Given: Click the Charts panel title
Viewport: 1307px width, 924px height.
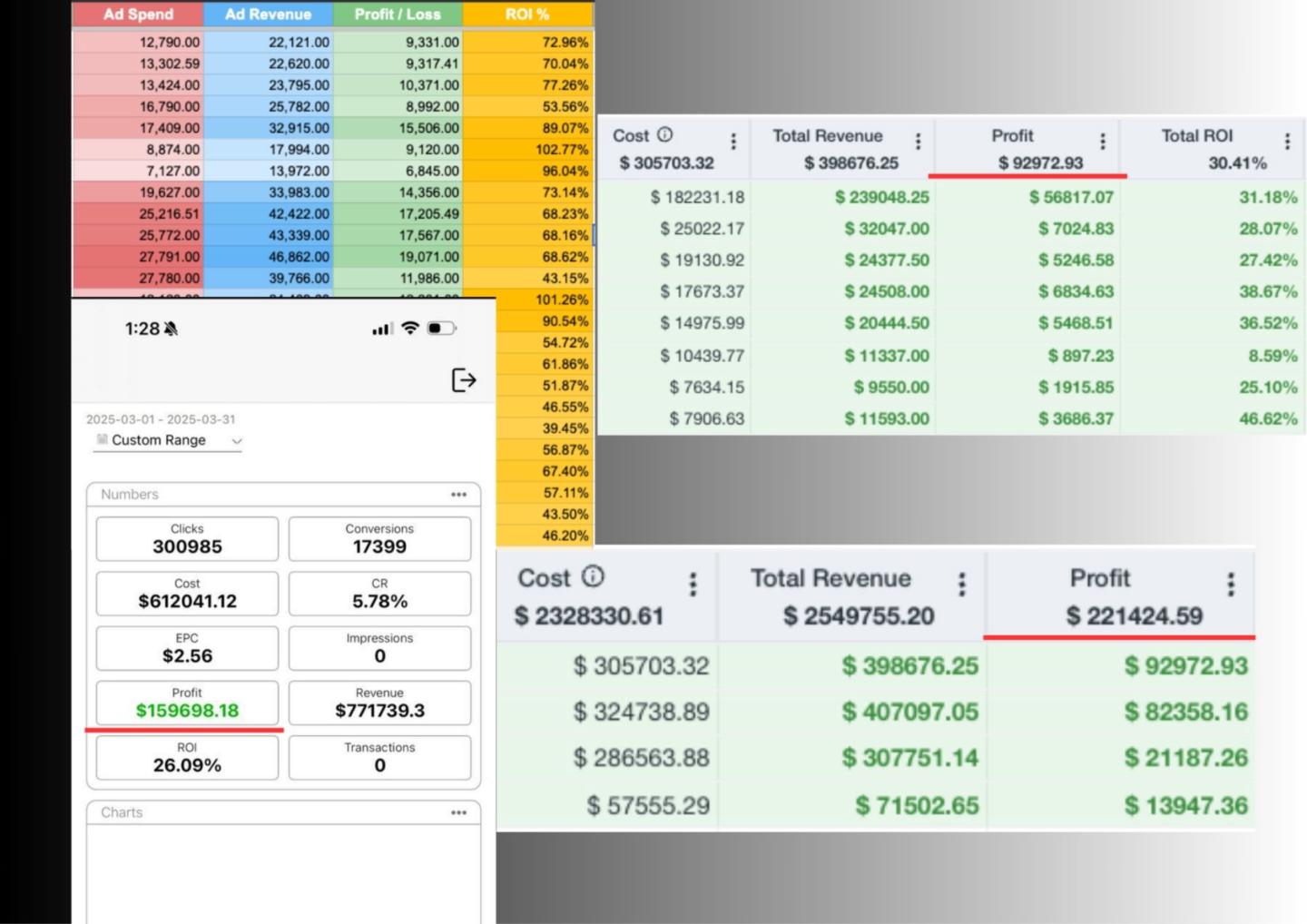Looking at the screenshot, I should pos(122,812).
